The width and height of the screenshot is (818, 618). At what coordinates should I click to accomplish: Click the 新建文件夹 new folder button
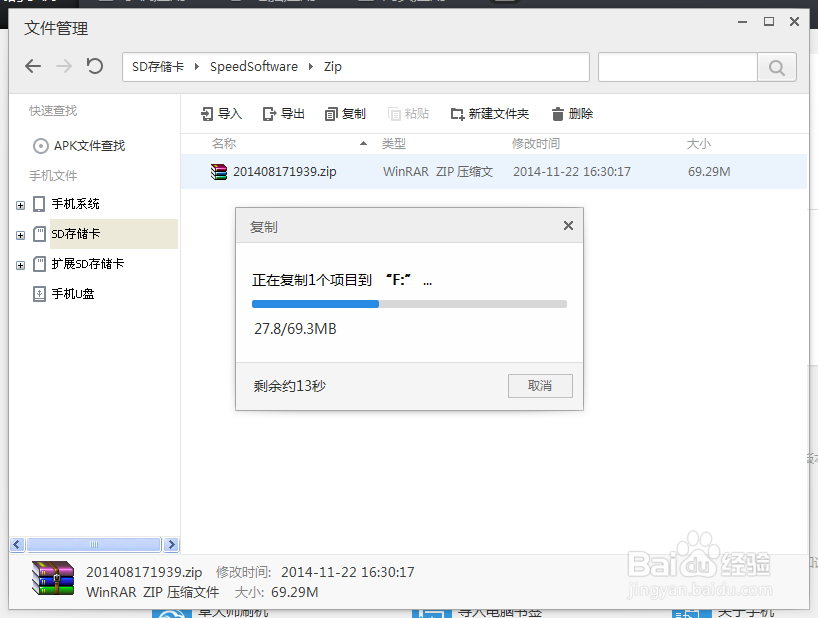pyautogui.click(x=490, y=114)
